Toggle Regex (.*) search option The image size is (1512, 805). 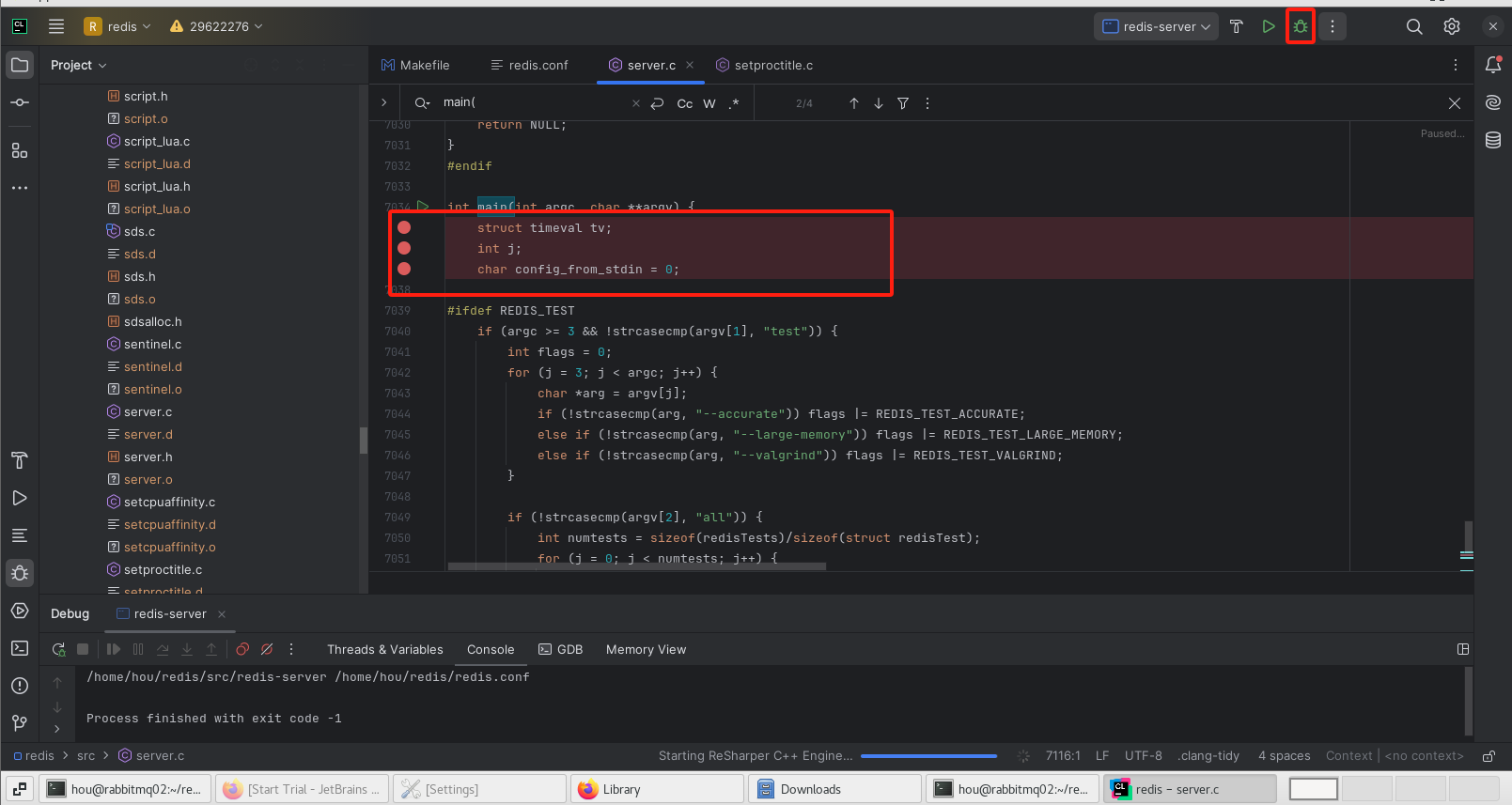734,103
